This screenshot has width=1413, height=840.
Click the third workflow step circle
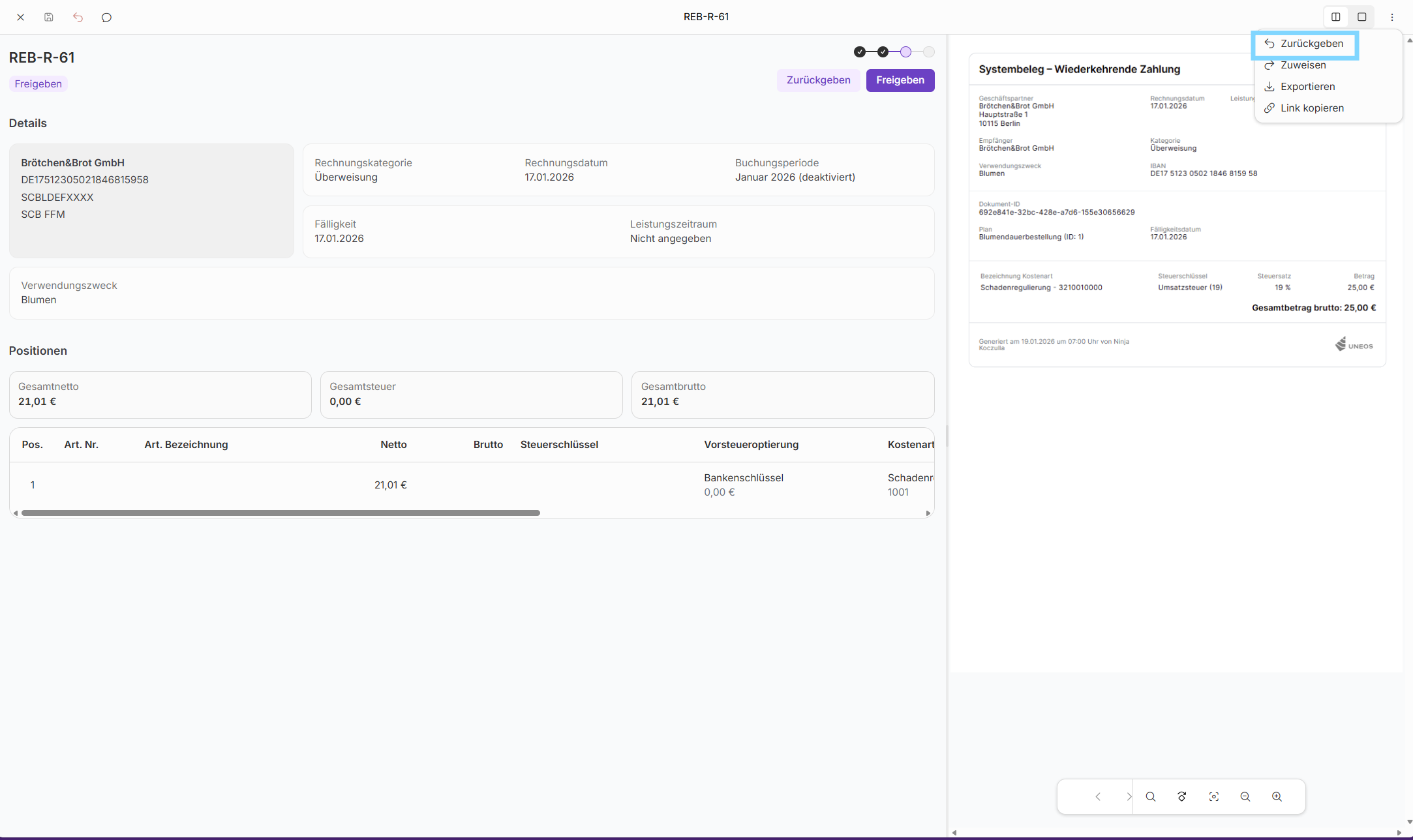pos(905,52)
